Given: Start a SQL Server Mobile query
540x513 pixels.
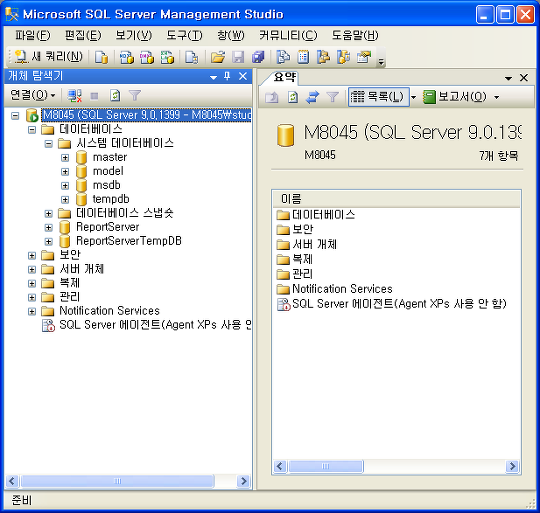Looking at the screenshot, I should tap(191, 57).
